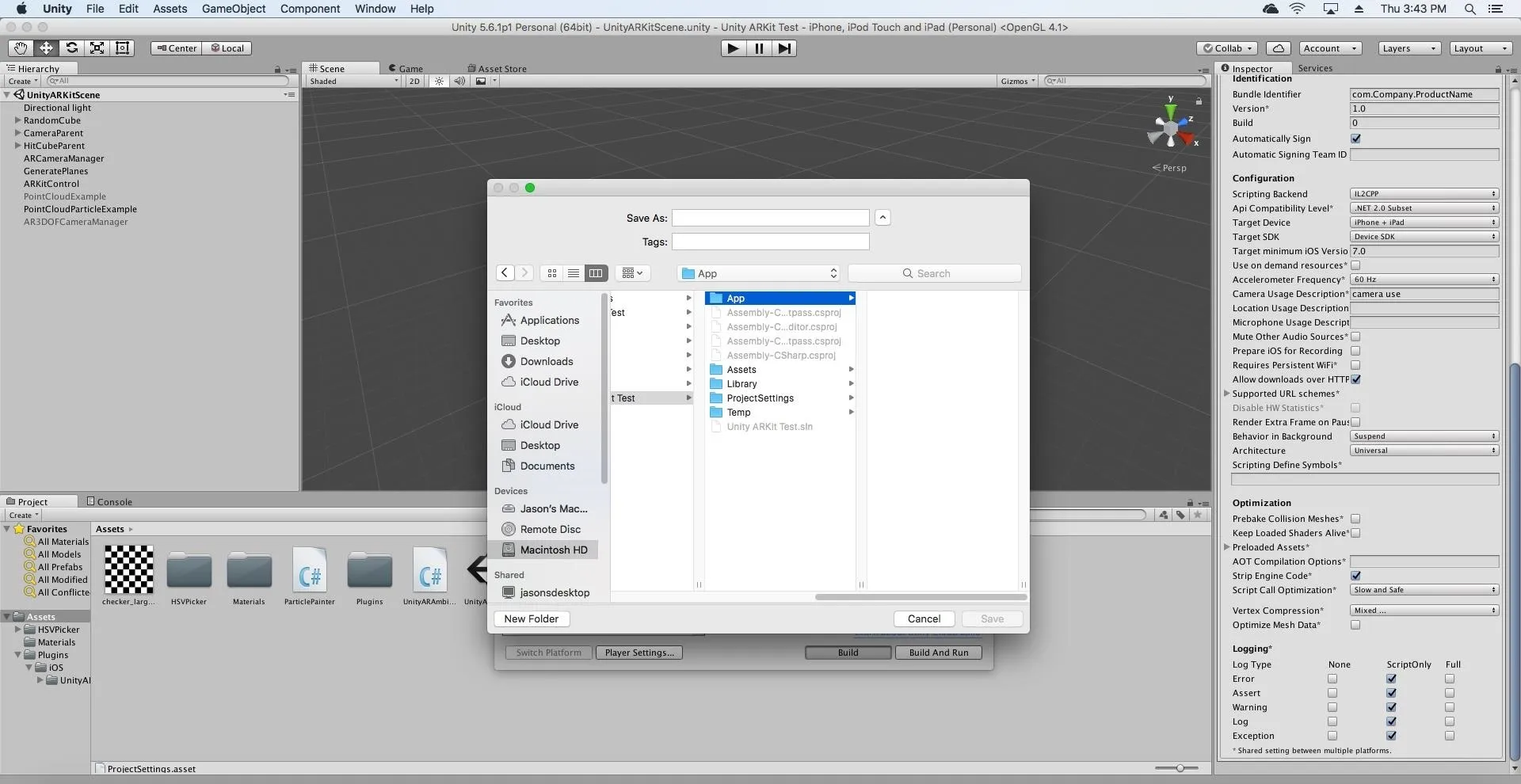Open the Layers dropdown
Screen dimensions: 1521x784
pos(1409,48)
